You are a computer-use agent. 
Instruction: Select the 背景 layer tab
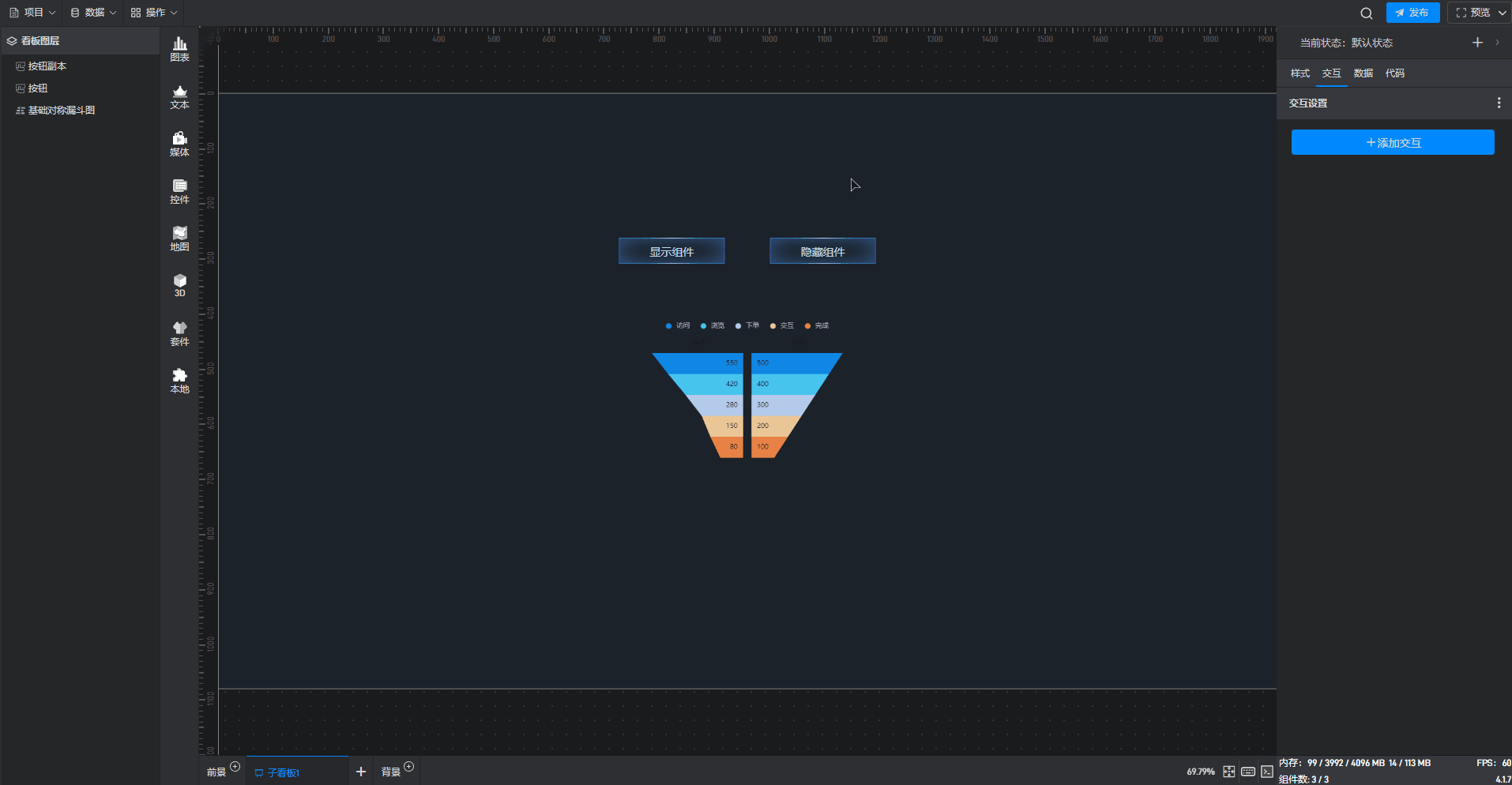pos(391,772)
